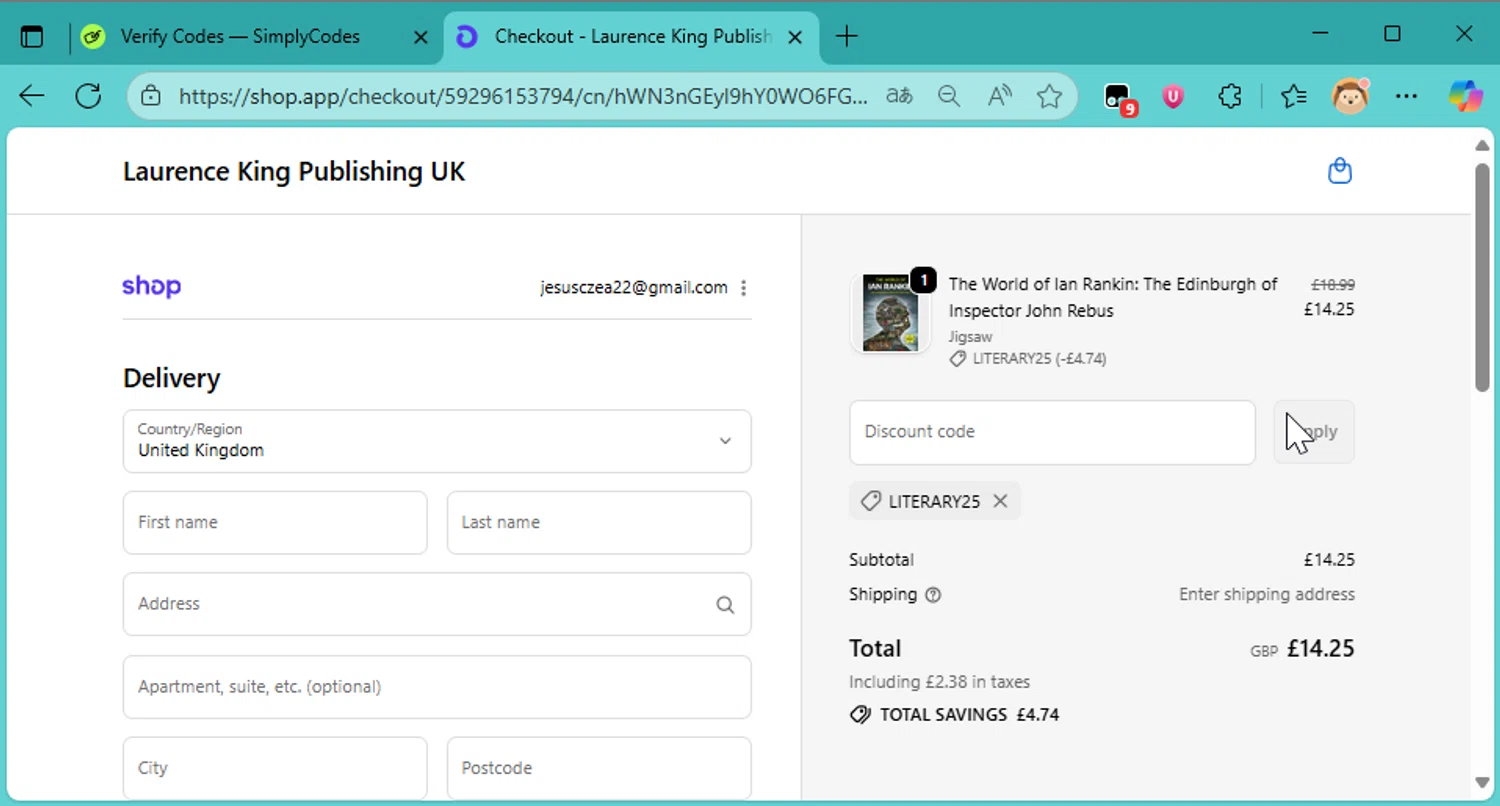Screen dimensions: 1500x806
Task: Click the Apartment, suite, etc. field
Action: (437, 687)
